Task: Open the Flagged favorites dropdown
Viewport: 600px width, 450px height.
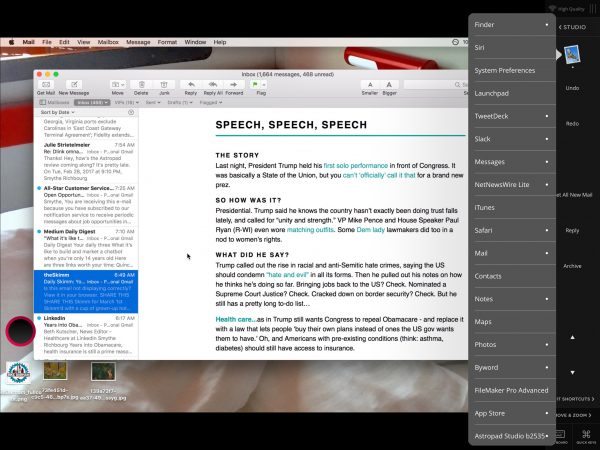Action: pyautogui.click(x=211, y=103)
